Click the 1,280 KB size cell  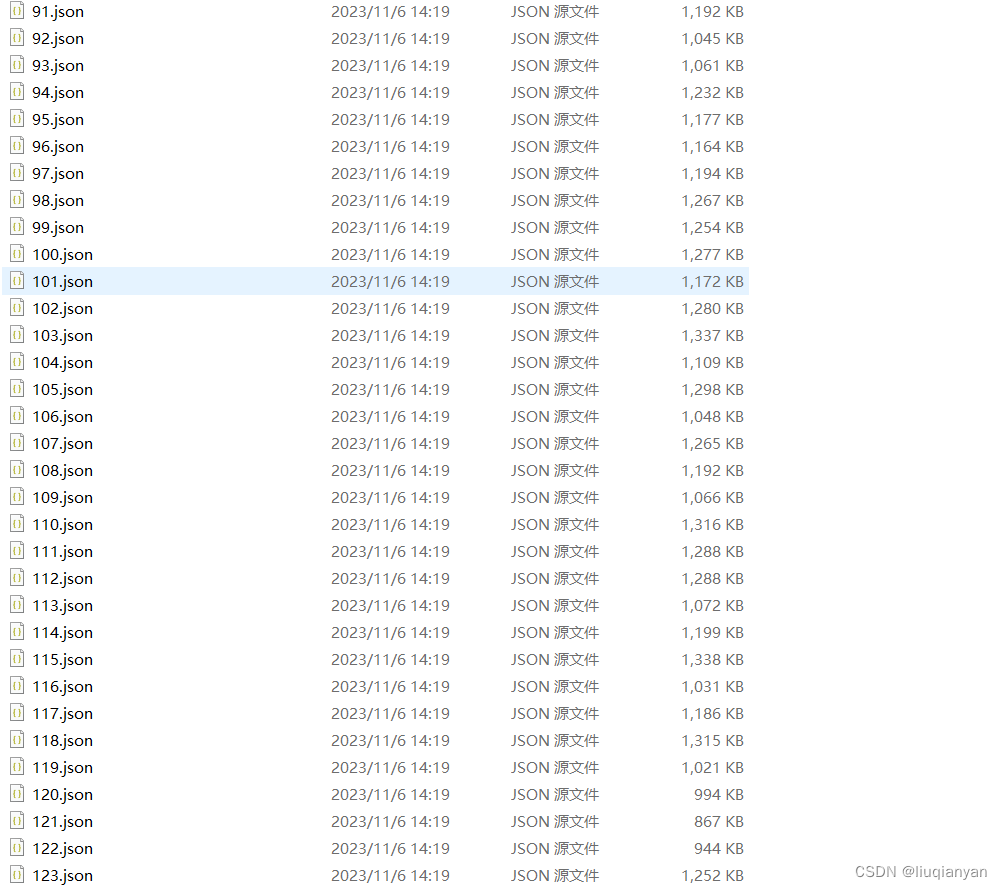[713, 309]
